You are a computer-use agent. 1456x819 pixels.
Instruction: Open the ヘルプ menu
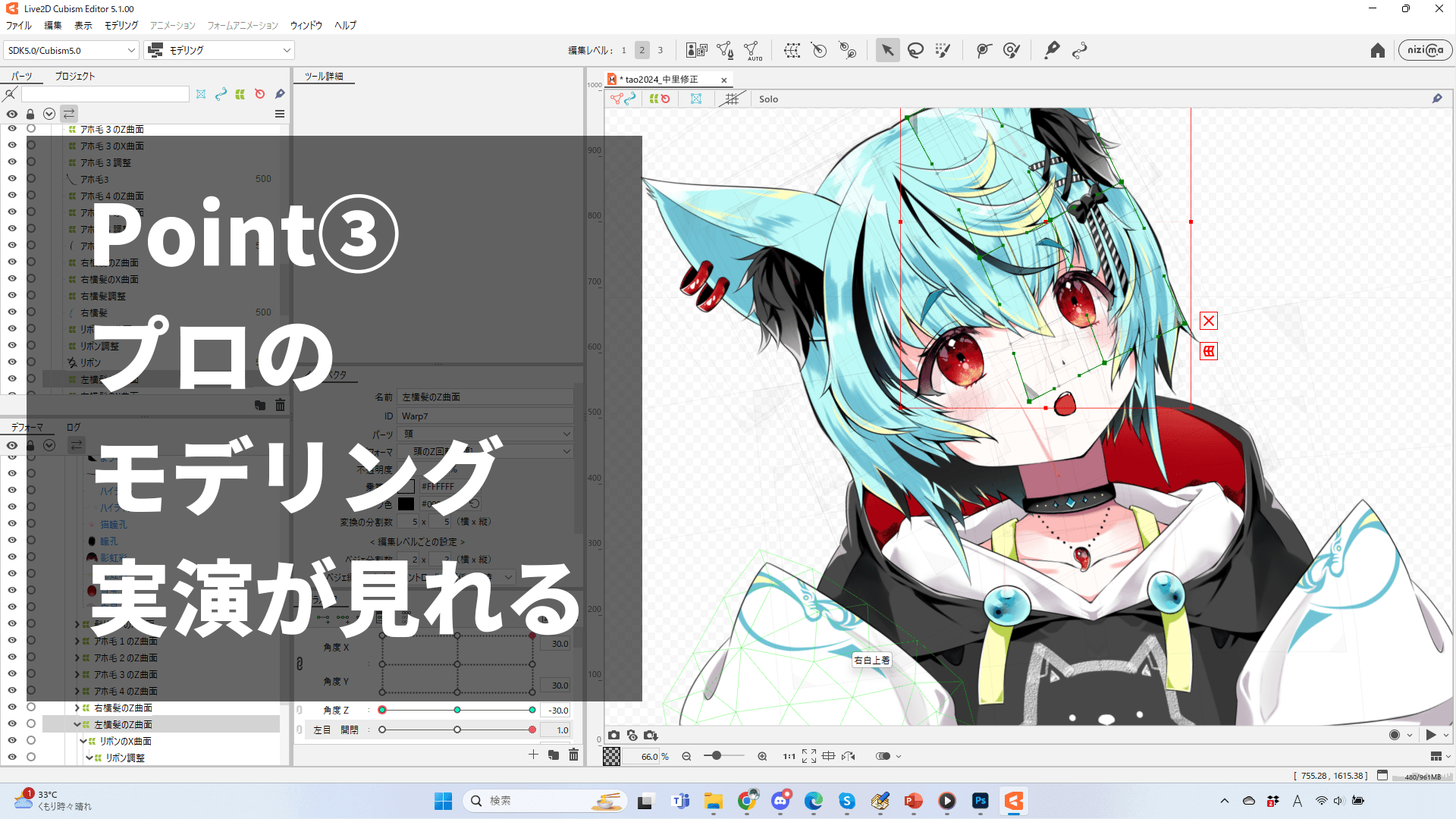(x=346, y=25)
